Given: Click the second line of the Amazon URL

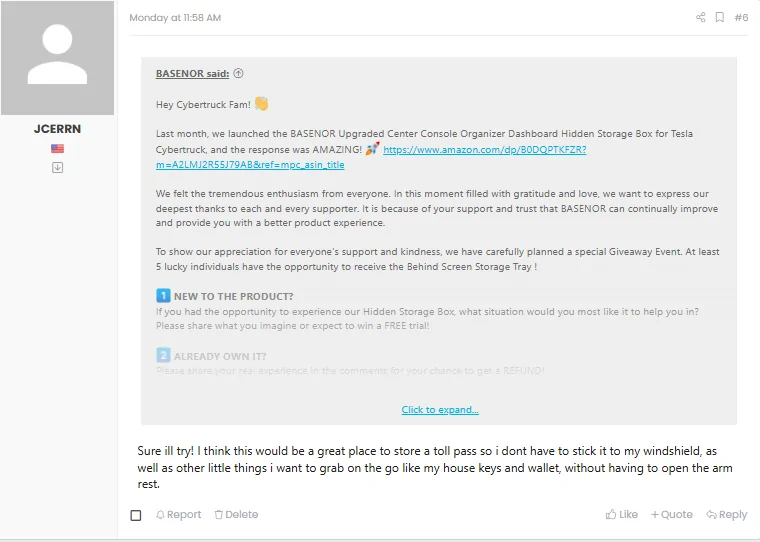Looking at the screenshot, I should [250, 164].
